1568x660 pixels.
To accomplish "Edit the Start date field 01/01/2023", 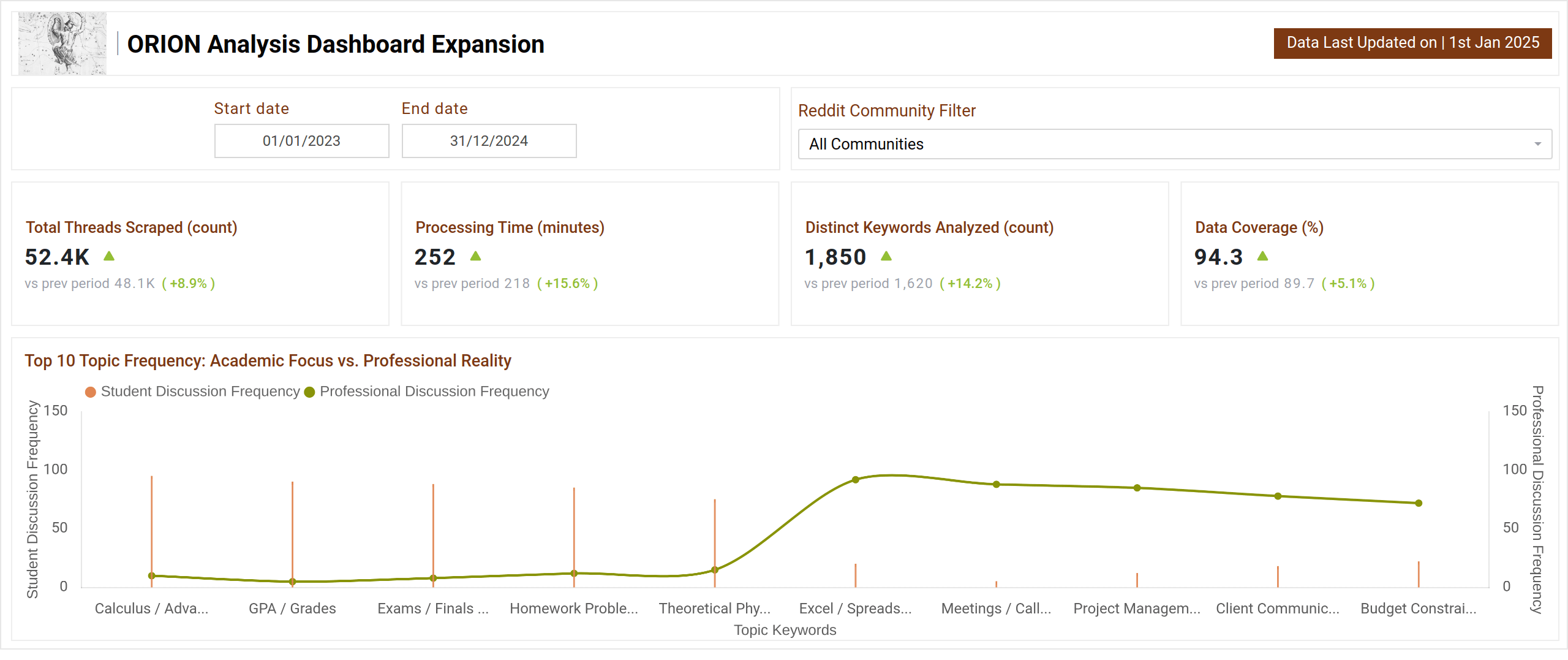I will [x=301, y=141].
